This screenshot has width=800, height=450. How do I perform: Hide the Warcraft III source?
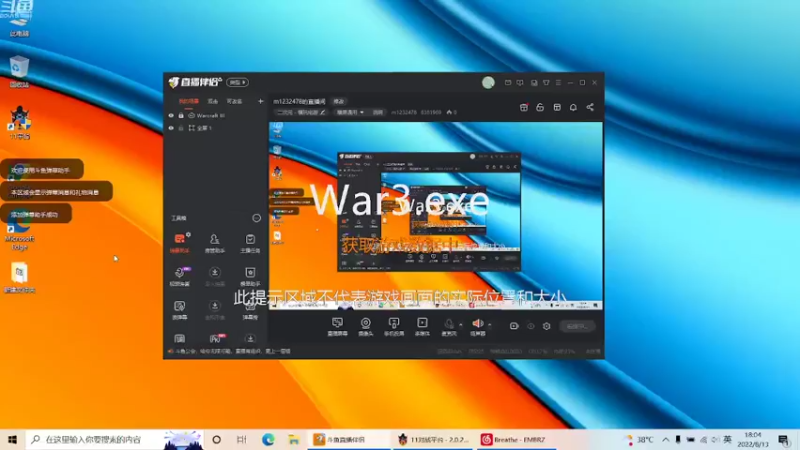(x=171, y=116)
